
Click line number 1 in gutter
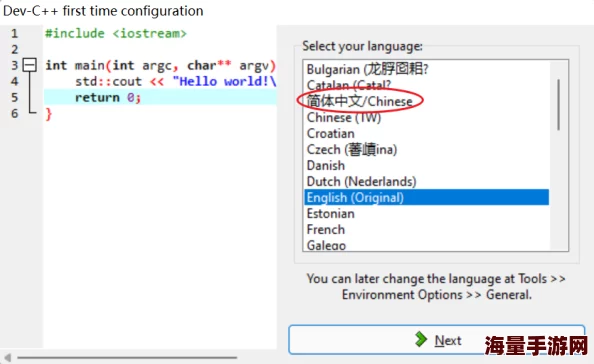pyautogui.click(x=14, y=33)
